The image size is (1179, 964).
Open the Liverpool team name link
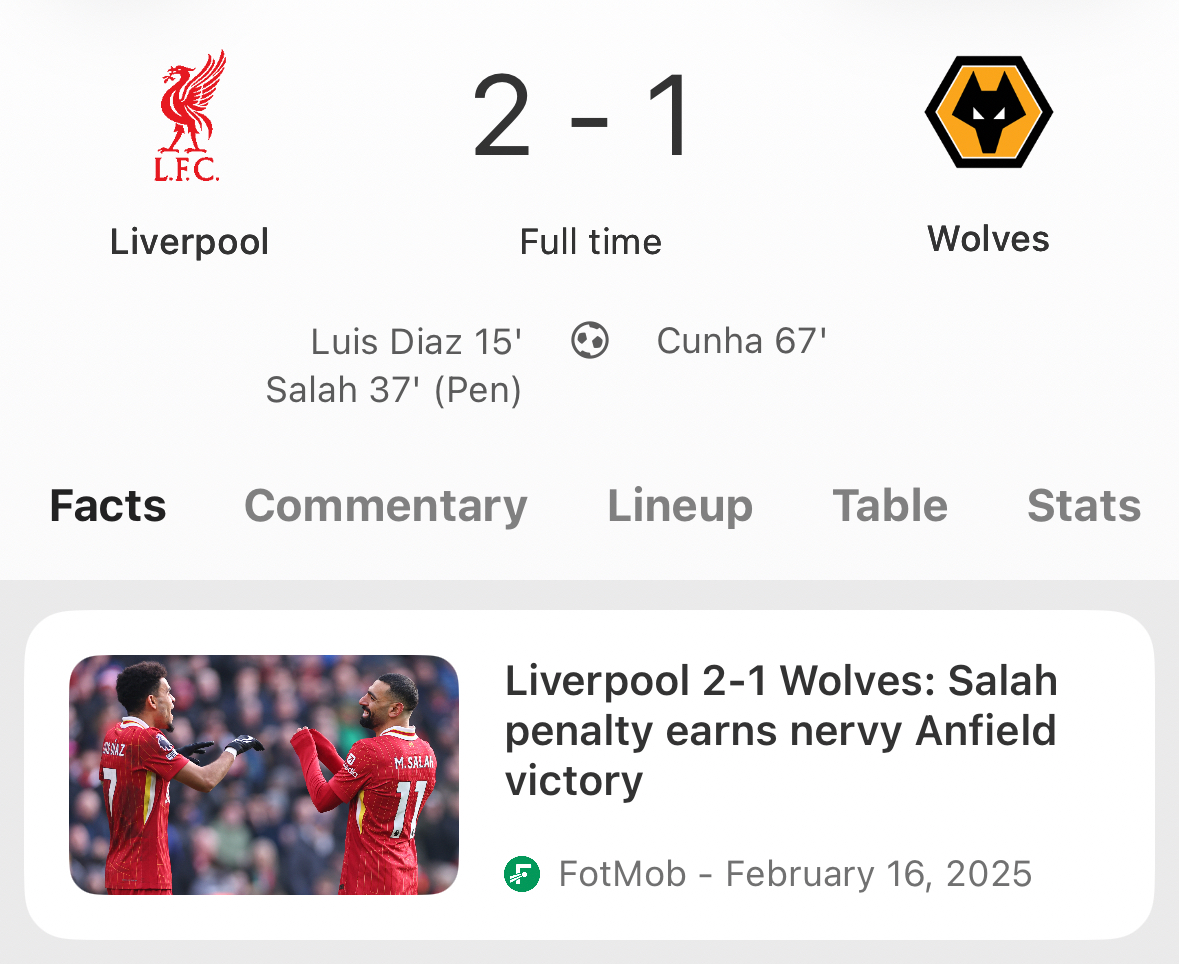189,242
